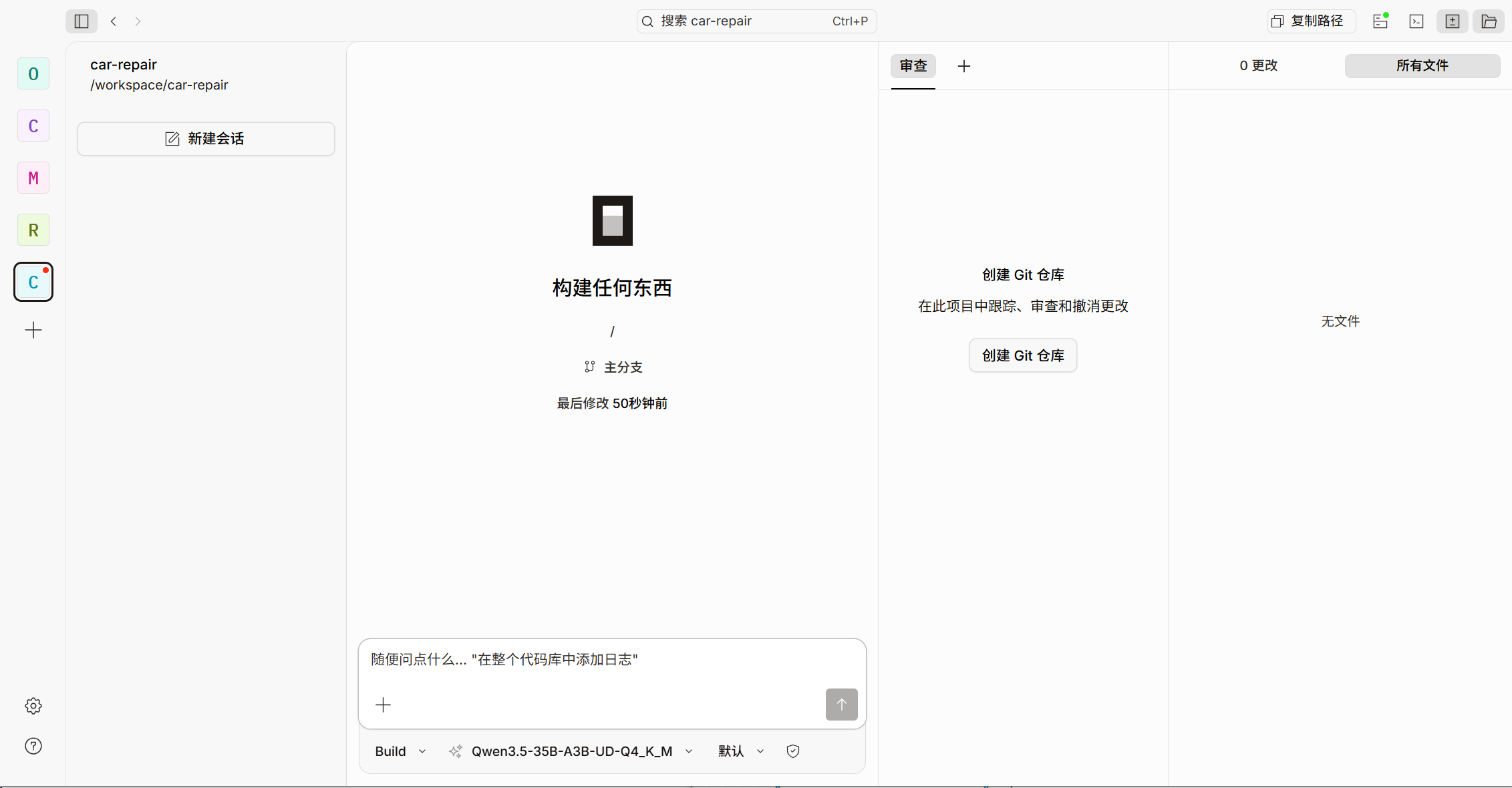Open the Qwen3.5 model selector dropdown
Screen dimensions: 1512x788
pyautogui.click(x=571, y=751)
